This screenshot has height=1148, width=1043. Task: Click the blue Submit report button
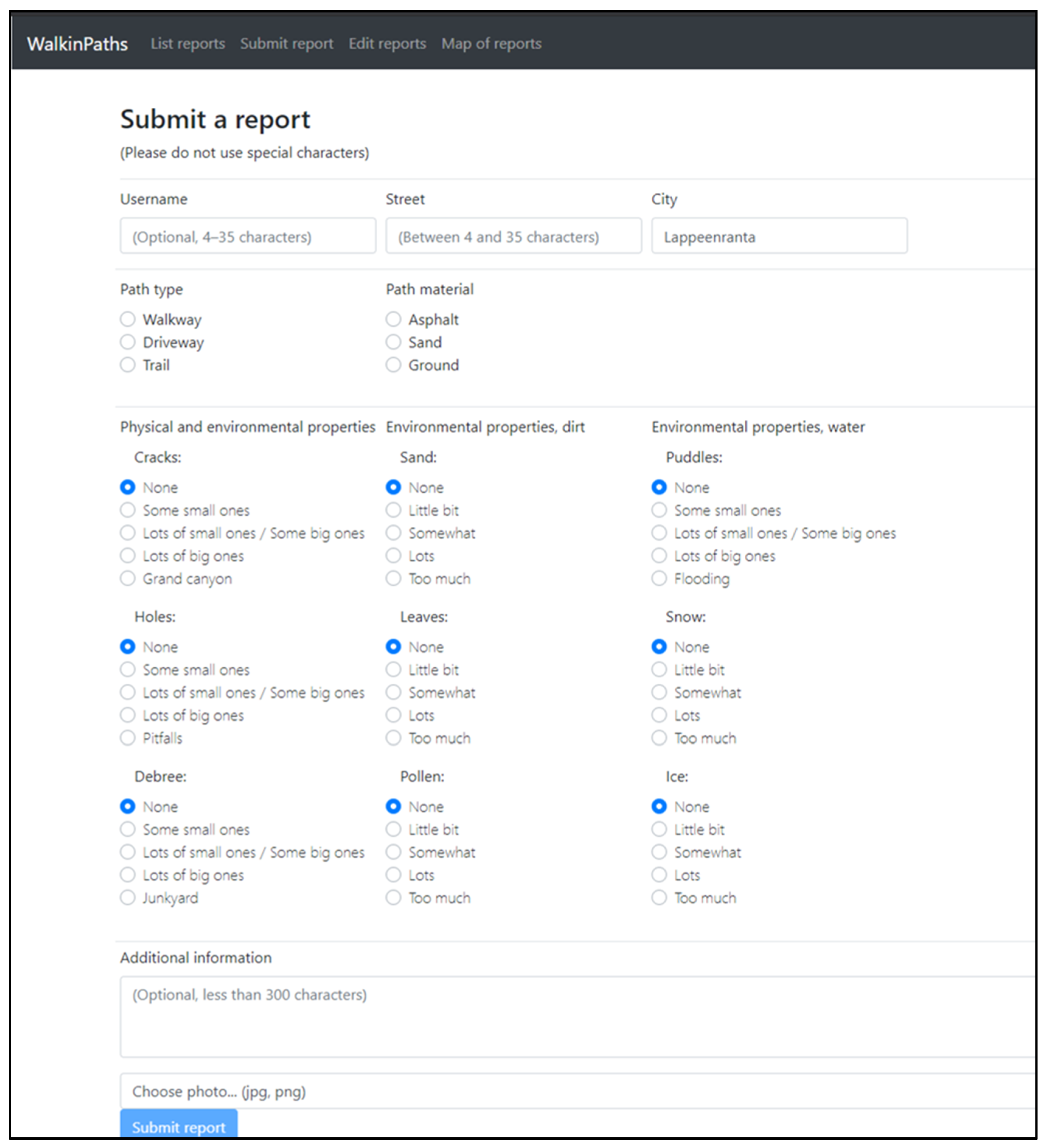[x=179, y=1123]
